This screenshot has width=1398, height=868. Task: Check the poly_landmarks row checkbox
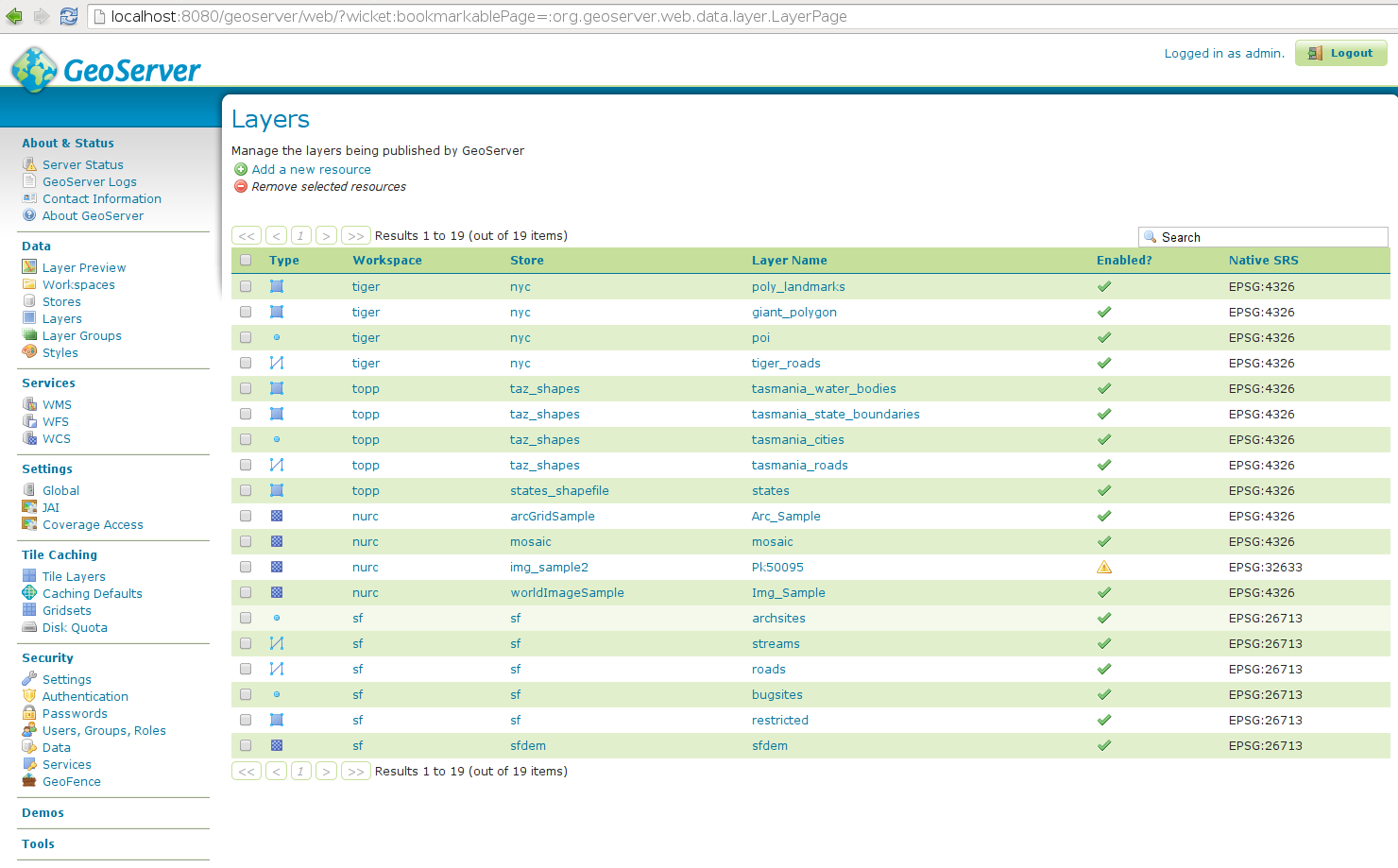pos(246,286)
